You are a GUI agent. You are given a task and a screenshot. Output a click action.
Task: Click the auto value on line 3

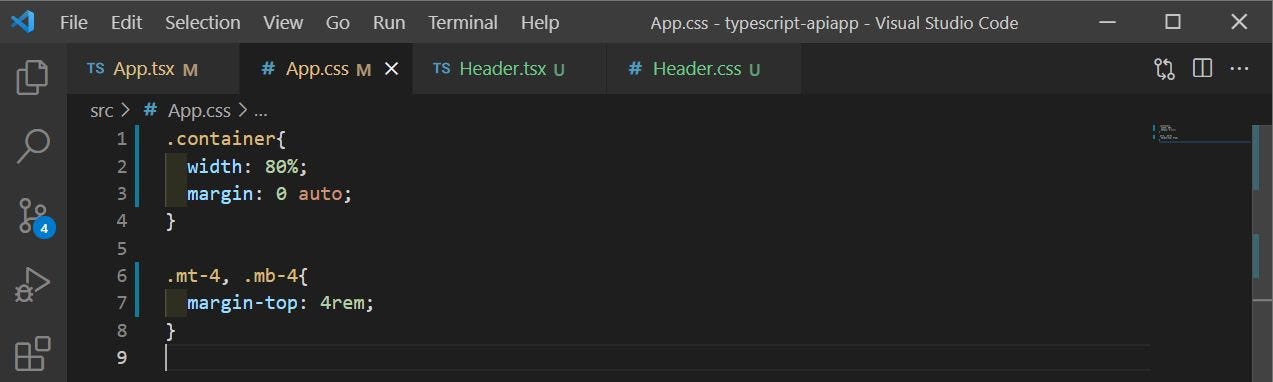[320, 193]
